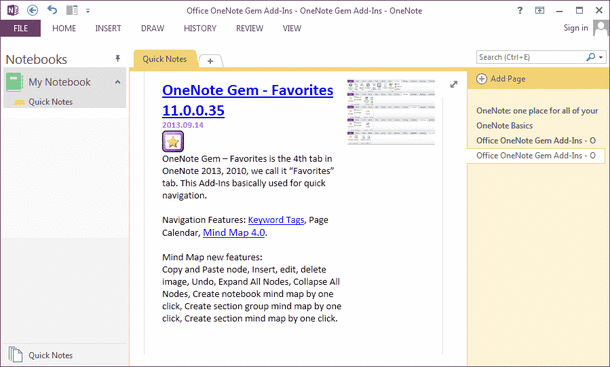Open the search scope dropdown arrow
Screen dimensions: 610x367
point(601,57)
